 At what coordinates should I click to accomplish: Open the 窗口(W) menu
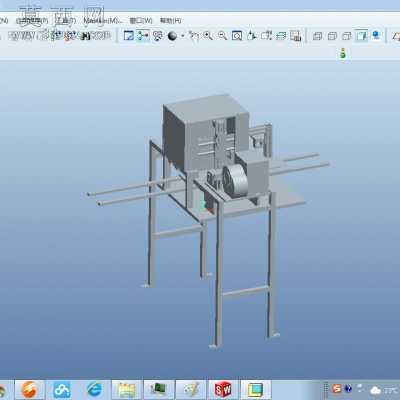click(x=141, y=21)
